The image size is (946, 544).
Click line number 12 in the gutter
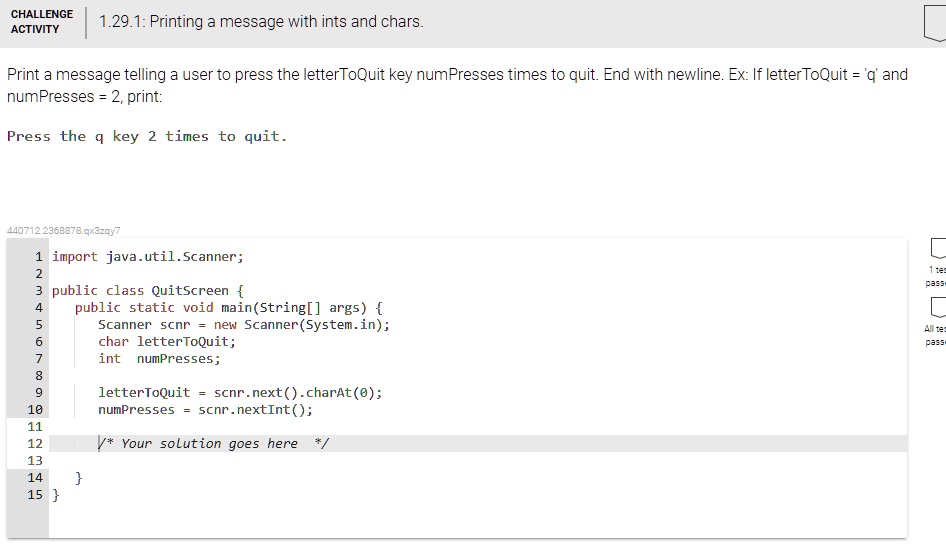pyautogui.click(x=35, y=443)
